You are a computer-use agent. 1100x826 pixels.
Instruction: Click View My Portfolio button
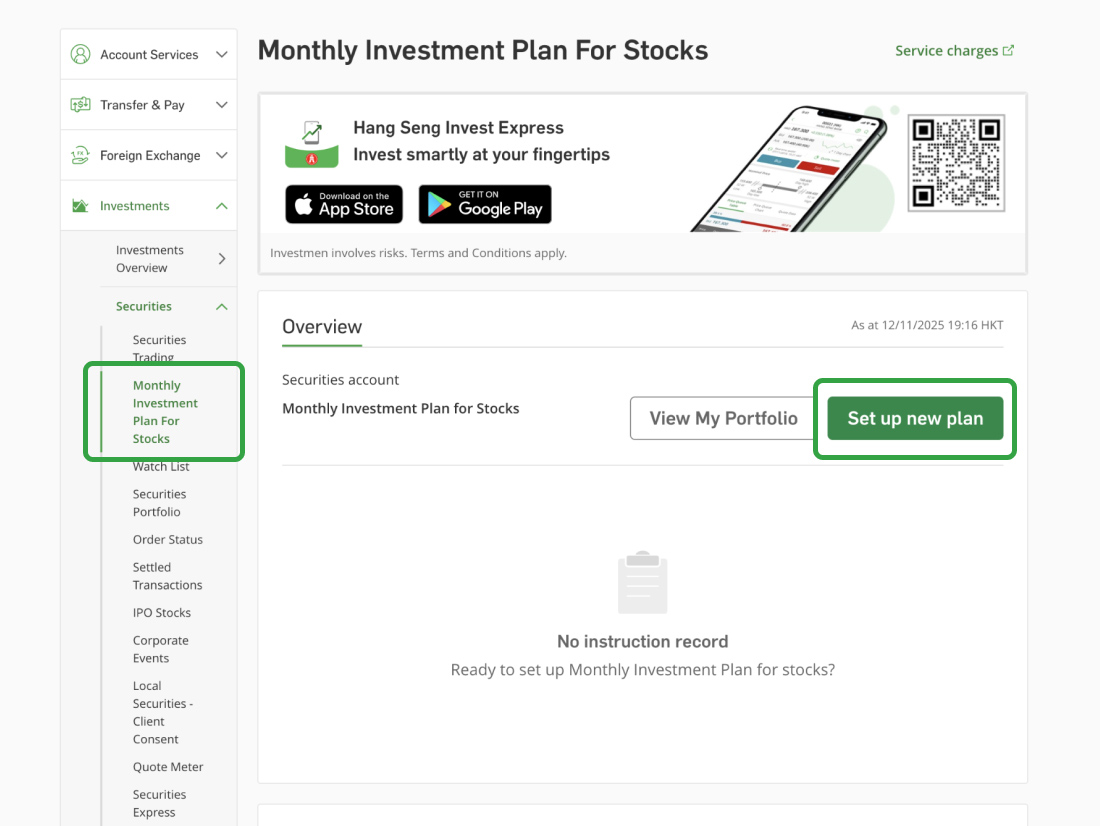(723, 418)
